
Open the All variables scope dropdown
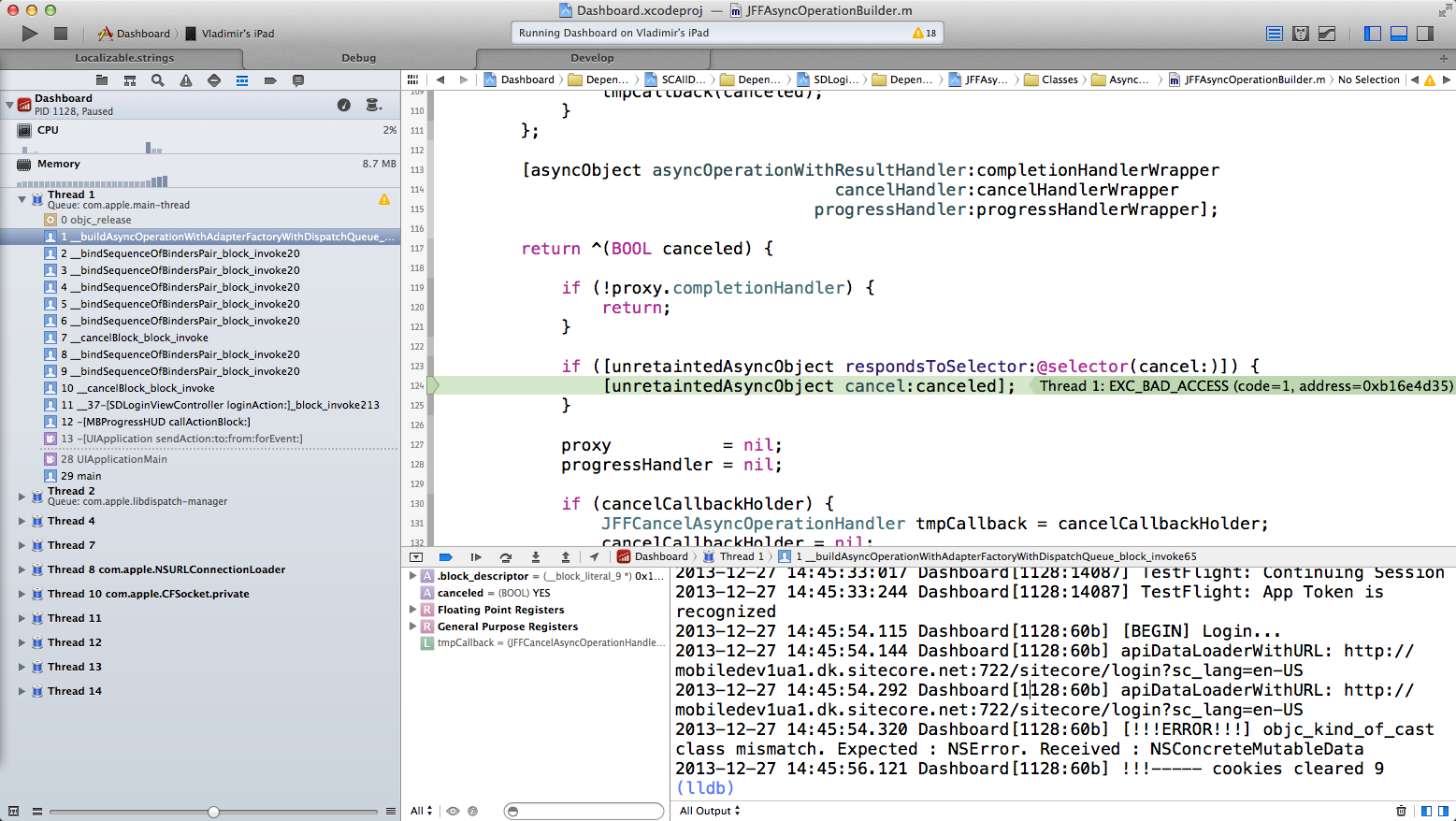coord(421,811)
